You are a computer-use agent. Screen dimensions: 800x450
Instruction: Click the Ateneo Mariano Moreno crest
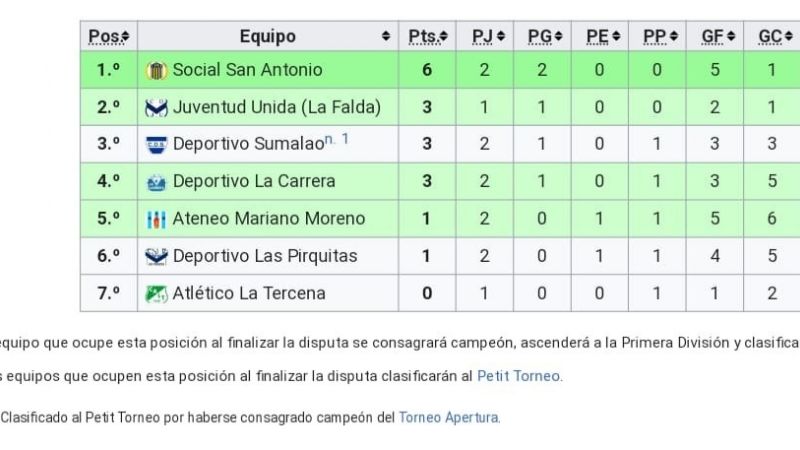(155, 219)
